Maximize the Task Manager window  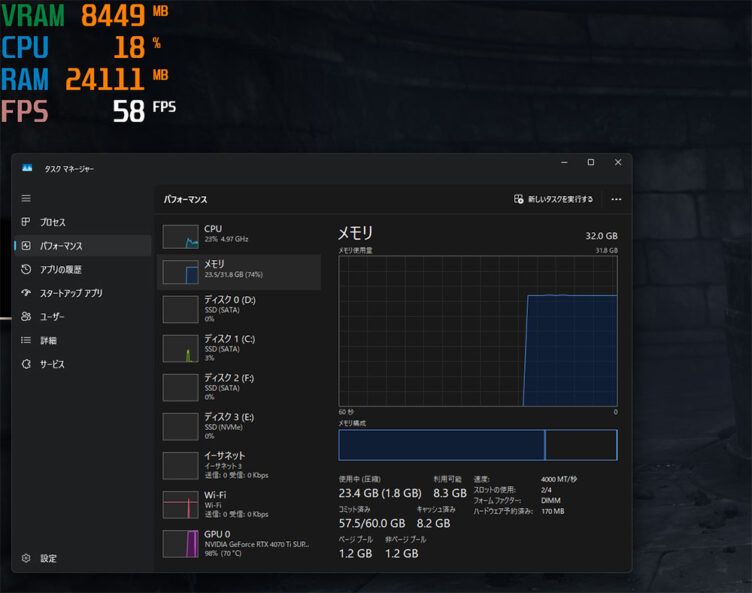[x=591, y=163]
